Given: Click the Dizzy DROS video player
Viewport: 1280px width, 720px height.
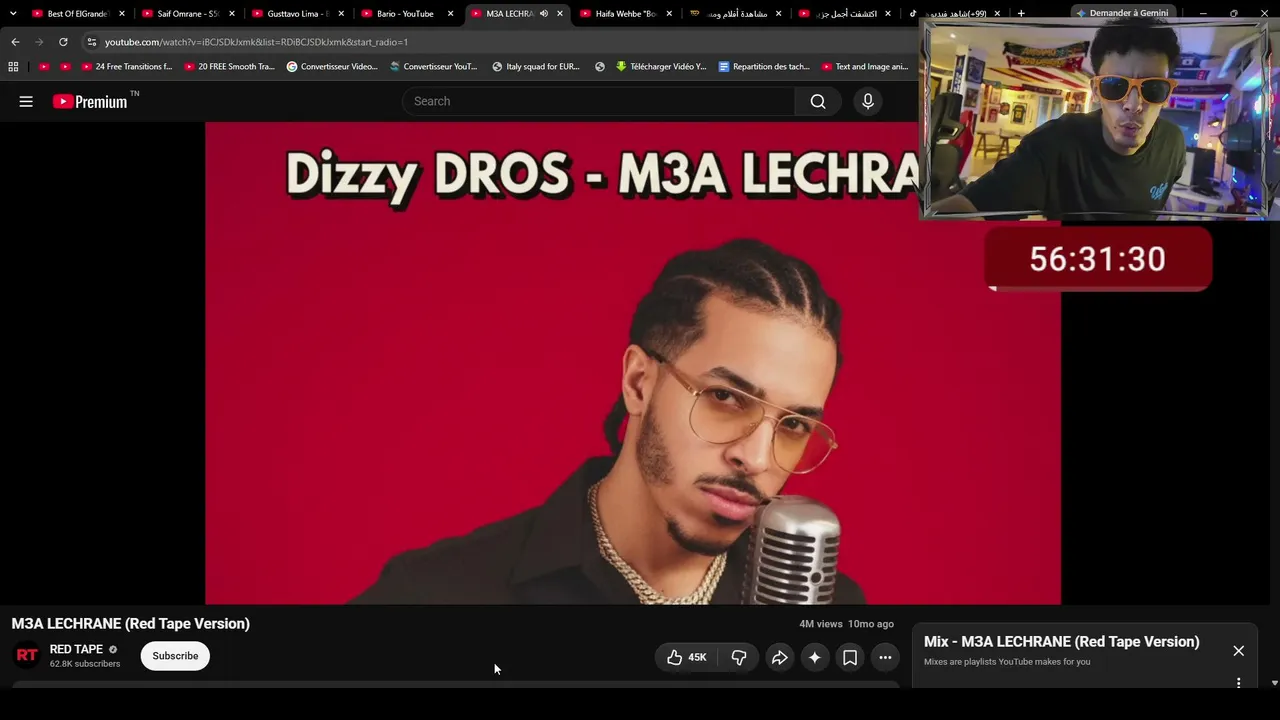Looking at the screenshot, I should 633,363.
